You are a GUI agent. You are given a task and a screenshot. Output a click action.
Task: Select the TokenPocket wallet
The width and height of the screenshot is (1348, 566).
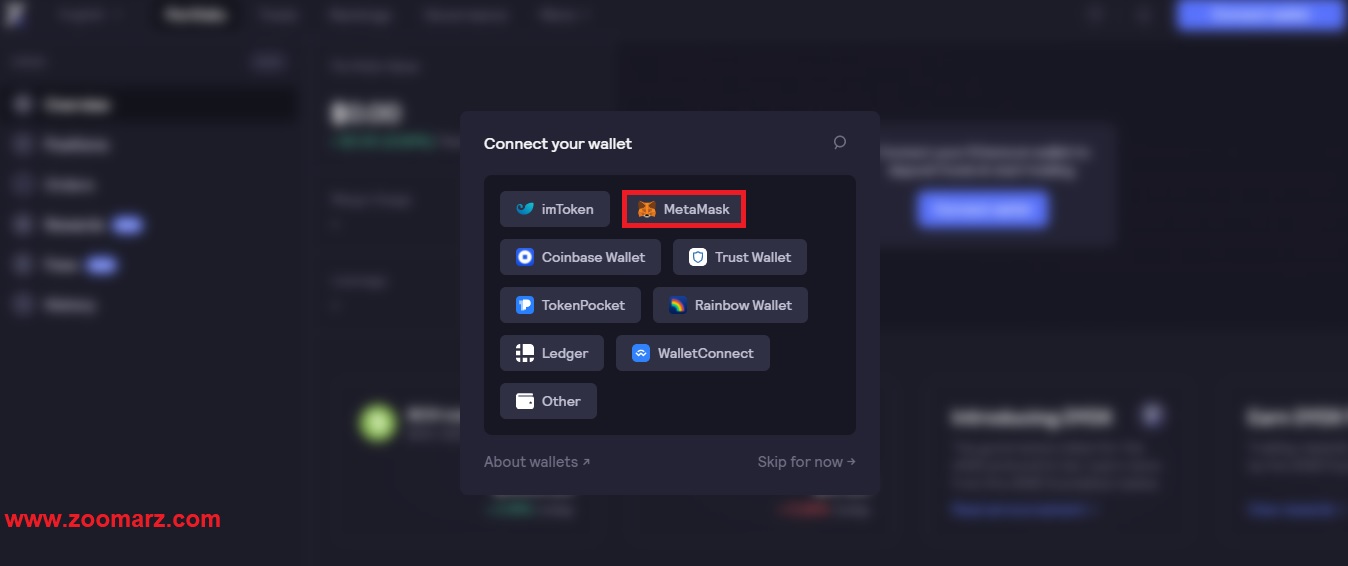[570, 305]
